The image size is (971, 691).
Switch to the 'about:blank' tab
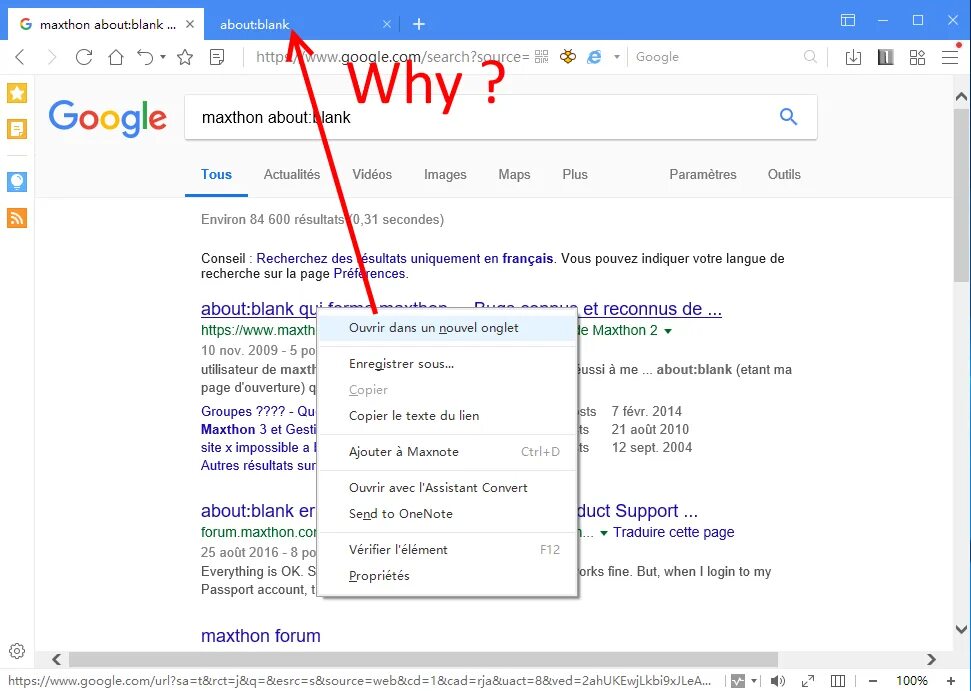point(302,24)
